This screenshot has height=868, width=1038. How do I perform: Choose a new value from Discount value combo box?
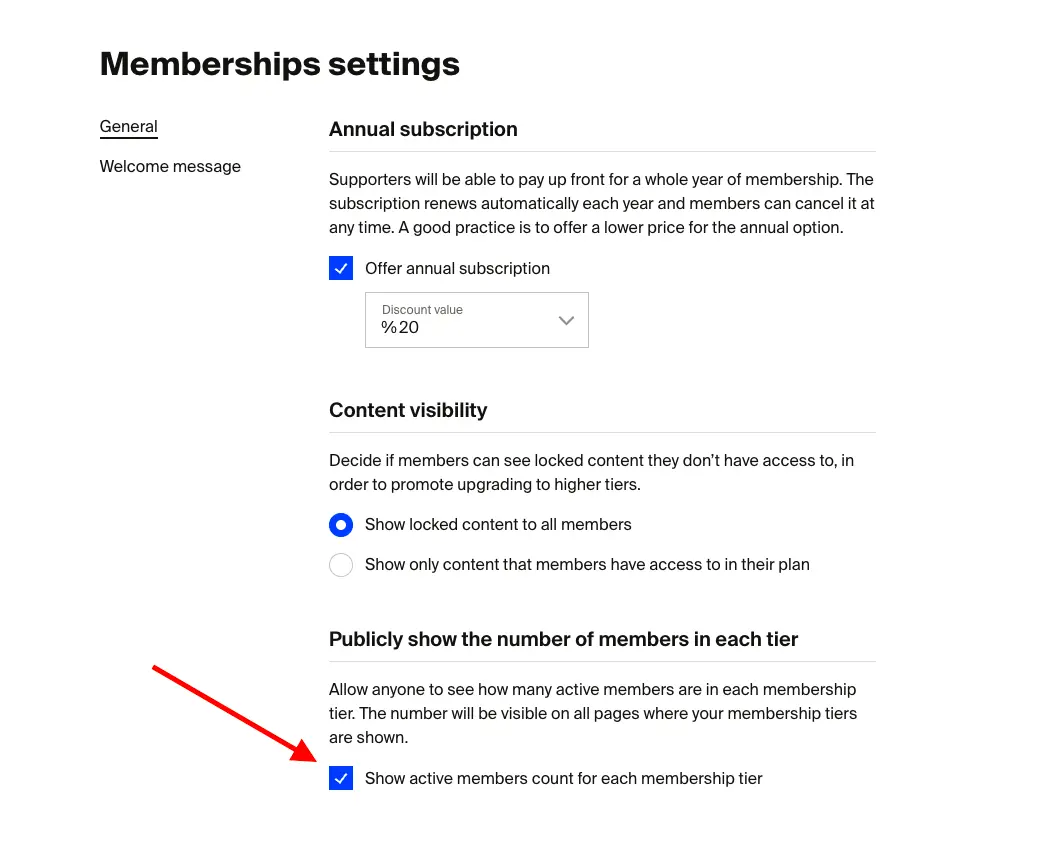[x=477, y=320]
